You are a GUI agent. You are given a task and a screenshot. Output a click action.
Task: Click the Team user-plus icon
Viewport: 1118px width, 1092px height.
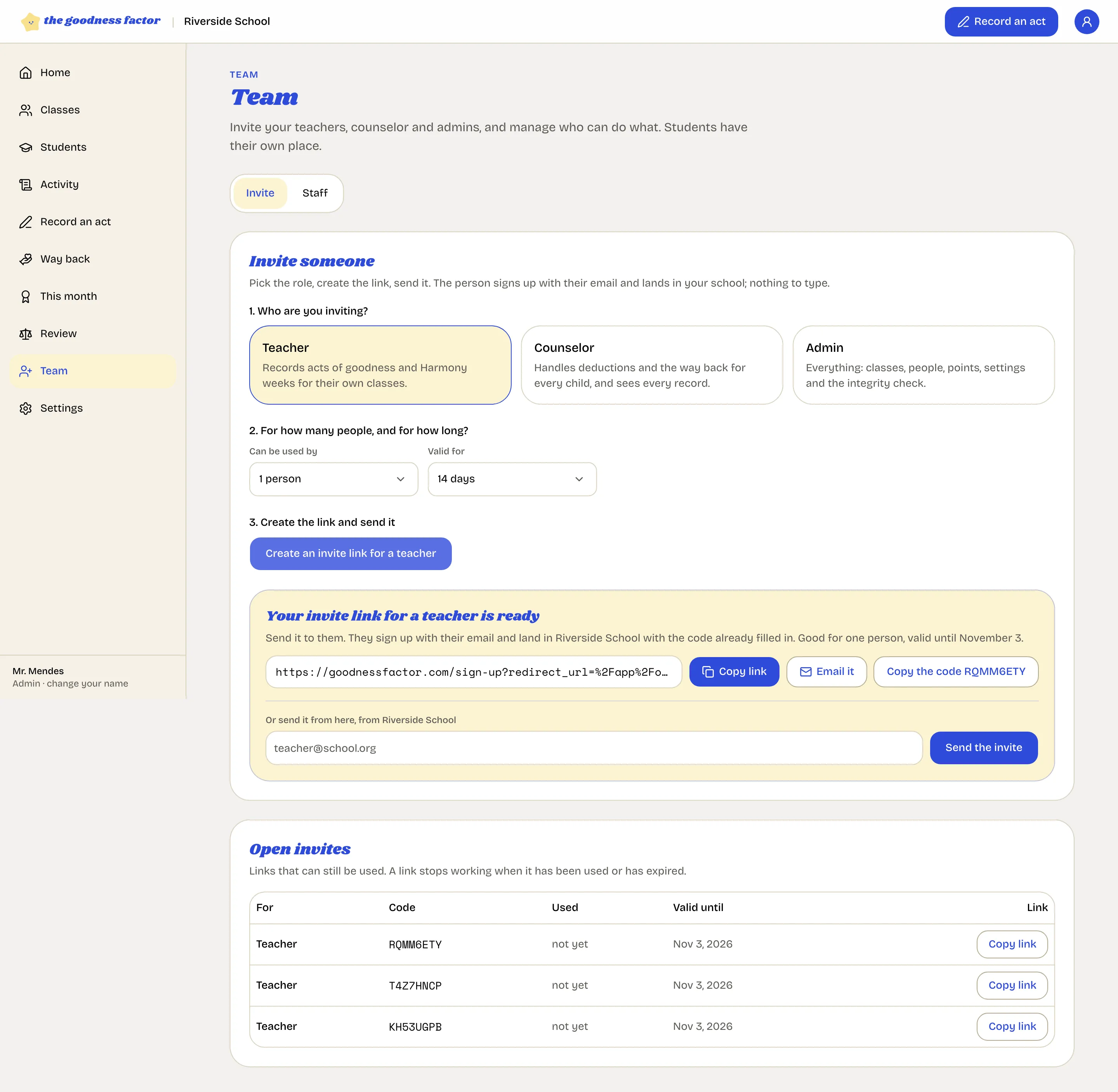25,371
